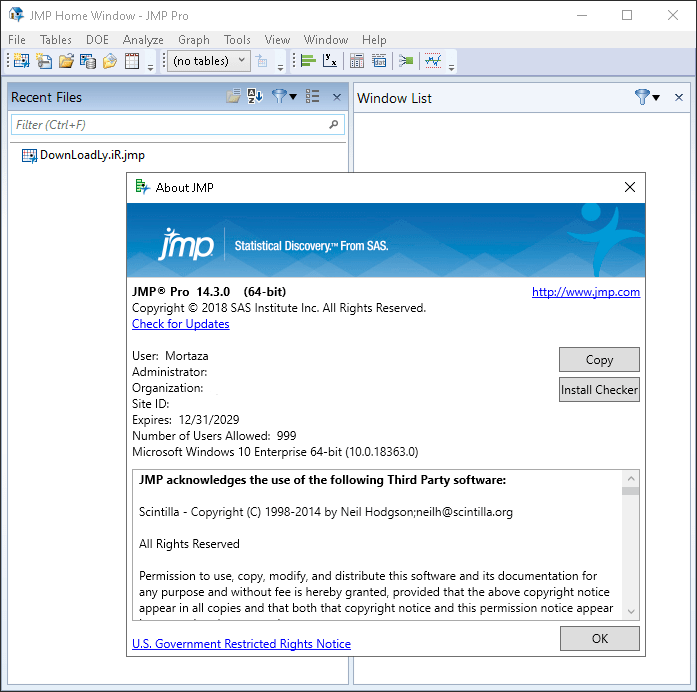Click the 'User: Mortaza' text
The width and height of the screenshot is (697, 692).
[170, 356]
